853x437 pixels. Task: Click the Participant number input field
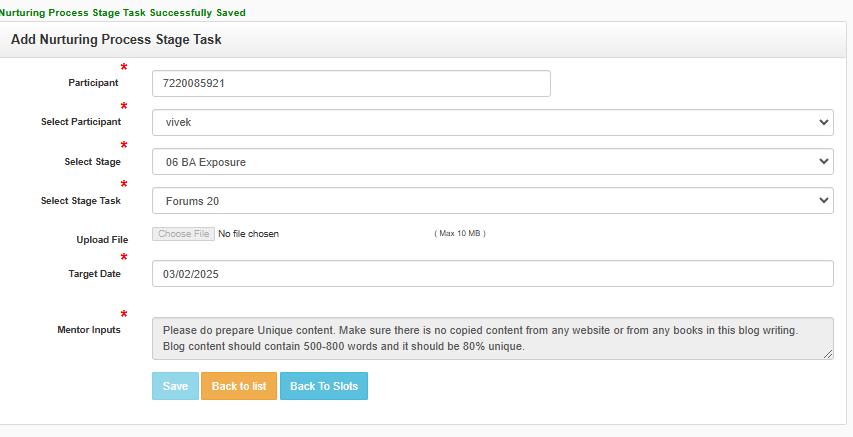(x=351, y=84)
